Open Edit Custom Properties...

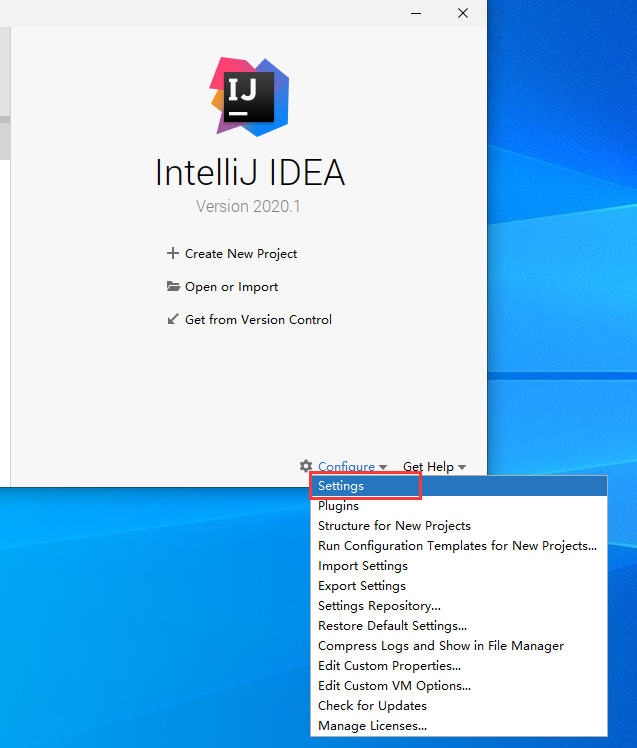click(x=459, y=666)
